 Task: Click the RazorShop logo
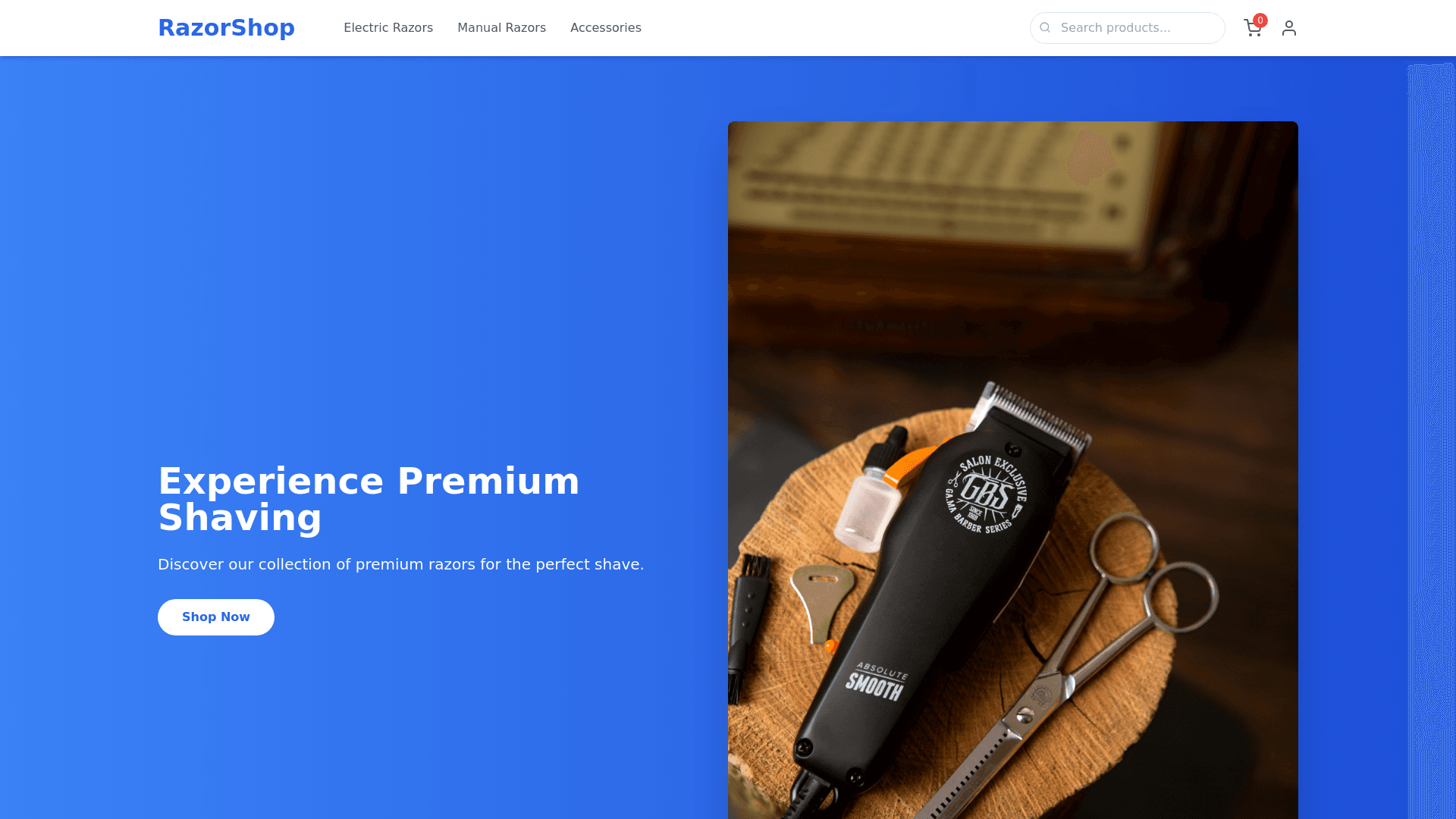click(226, 28)
